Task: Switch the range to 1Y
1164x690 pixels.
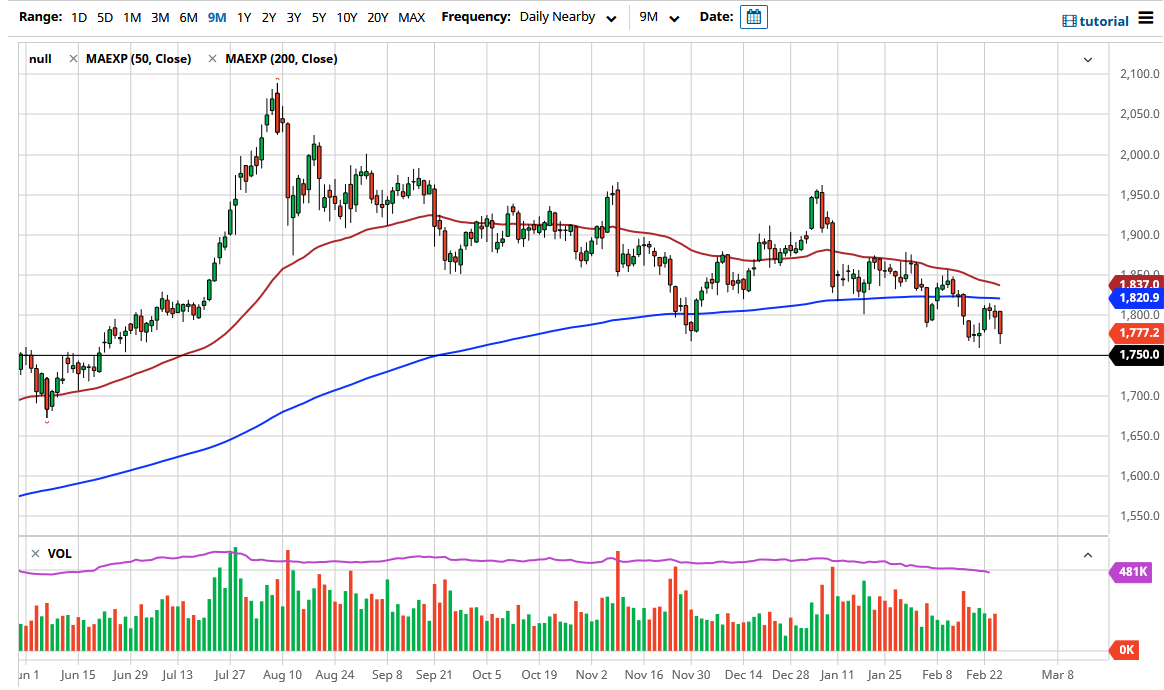Action: pos(243,17)
